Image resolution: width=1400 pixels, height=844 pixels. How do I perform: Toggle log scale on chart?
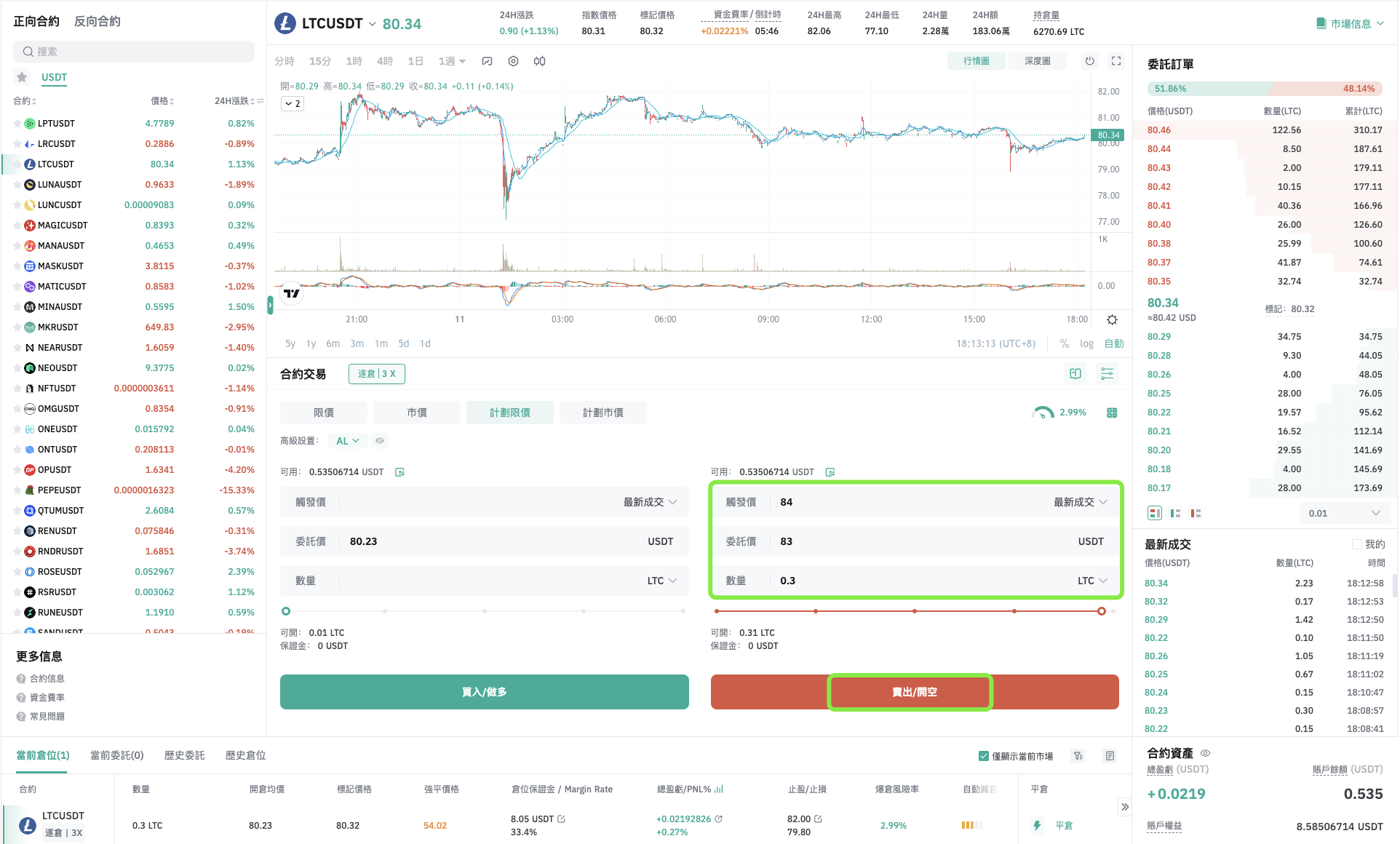pos(1086,343)
